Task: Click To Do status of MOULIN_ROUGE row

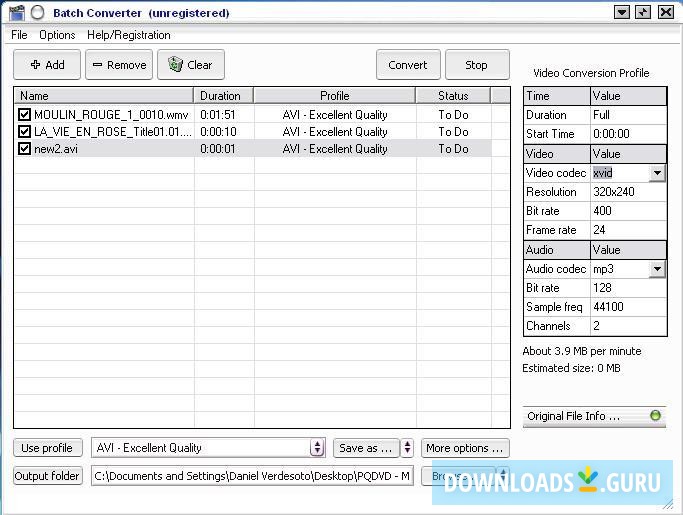Action: (x=453, y=115)
